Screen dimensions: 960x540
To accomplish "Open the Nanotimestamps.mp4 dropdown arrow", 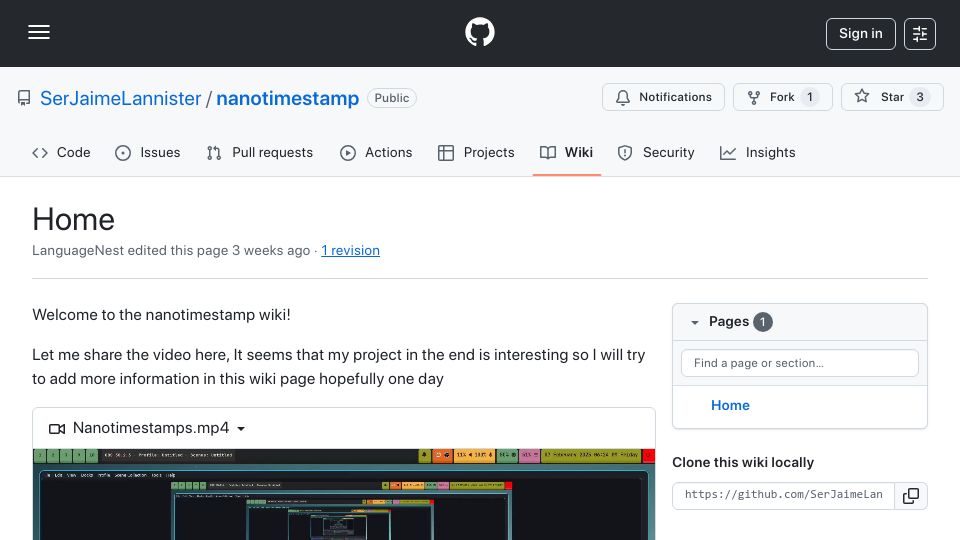I will click(241, 429).
